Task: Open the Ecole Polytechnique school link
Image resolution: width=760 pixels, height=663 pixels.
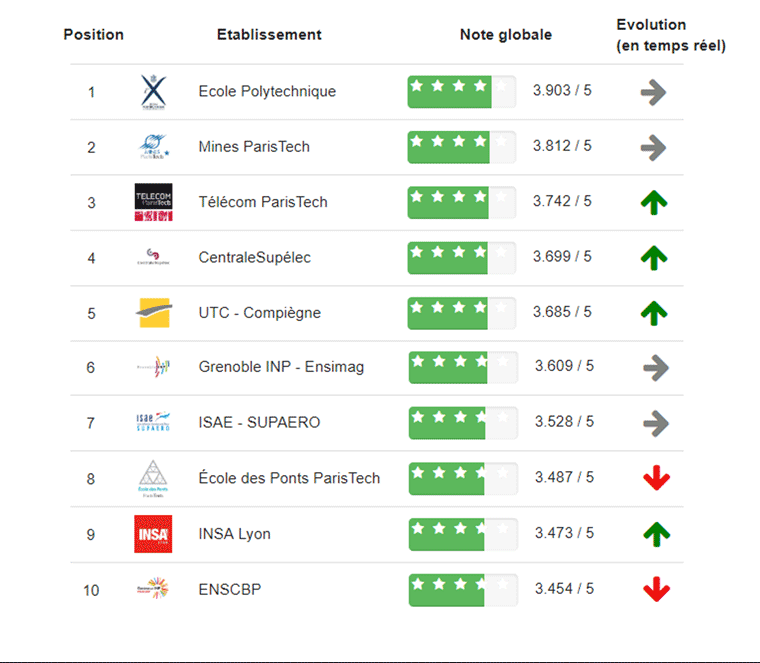Action: click(267, 91)
